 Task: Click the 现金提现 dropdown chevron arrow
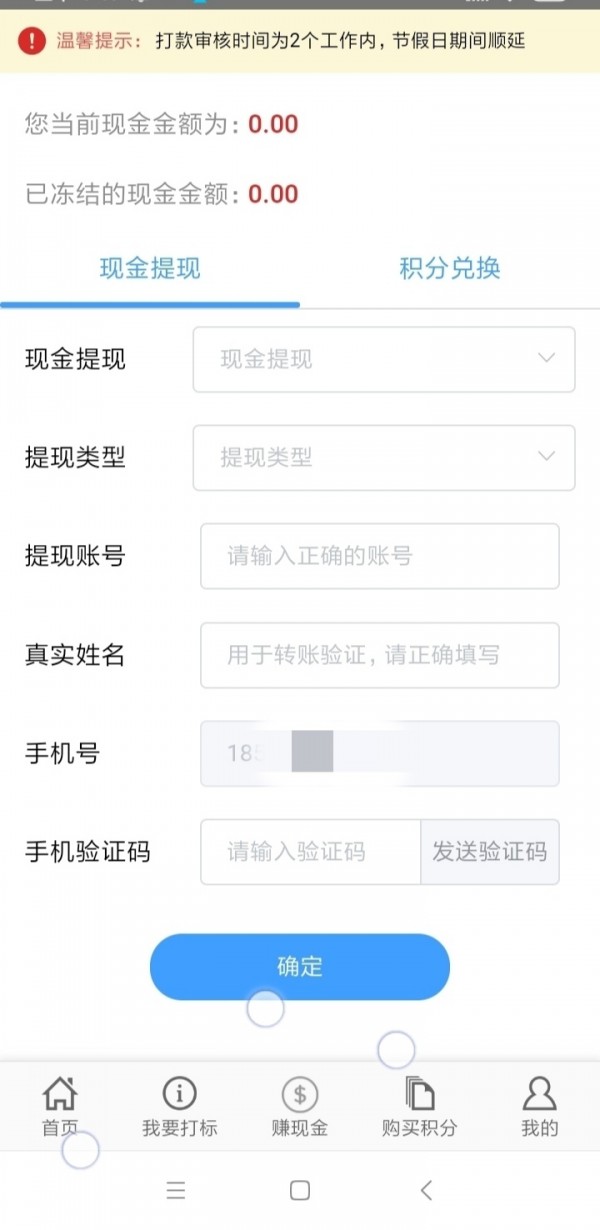[545, 358]
